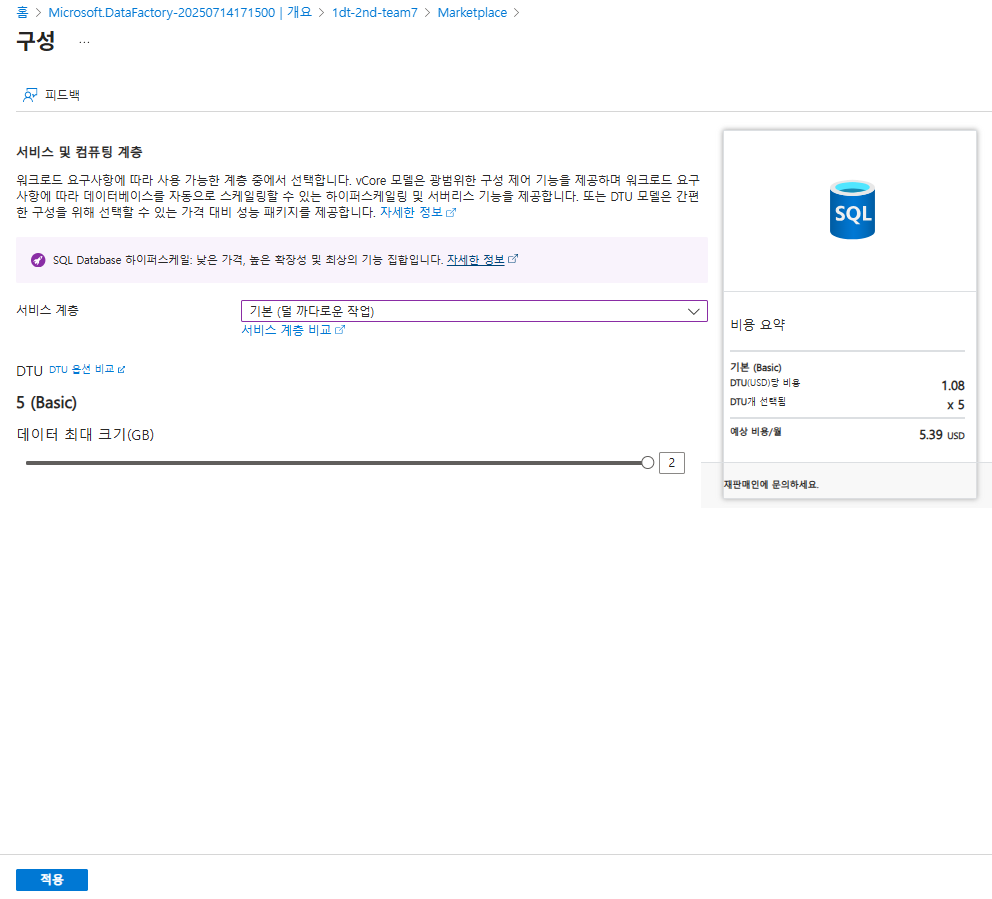Screen dimensions: 992x899
Task: Click the 5 (Basic) DTU value
Action: (x=47, y=403)
